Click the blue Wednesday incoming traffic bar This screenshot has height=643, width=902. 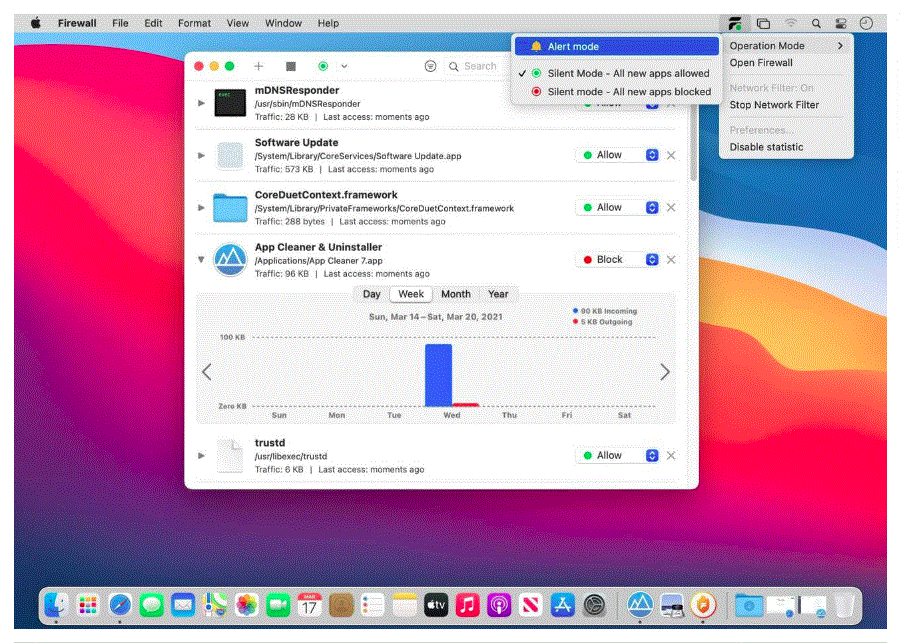coord(438,375)
